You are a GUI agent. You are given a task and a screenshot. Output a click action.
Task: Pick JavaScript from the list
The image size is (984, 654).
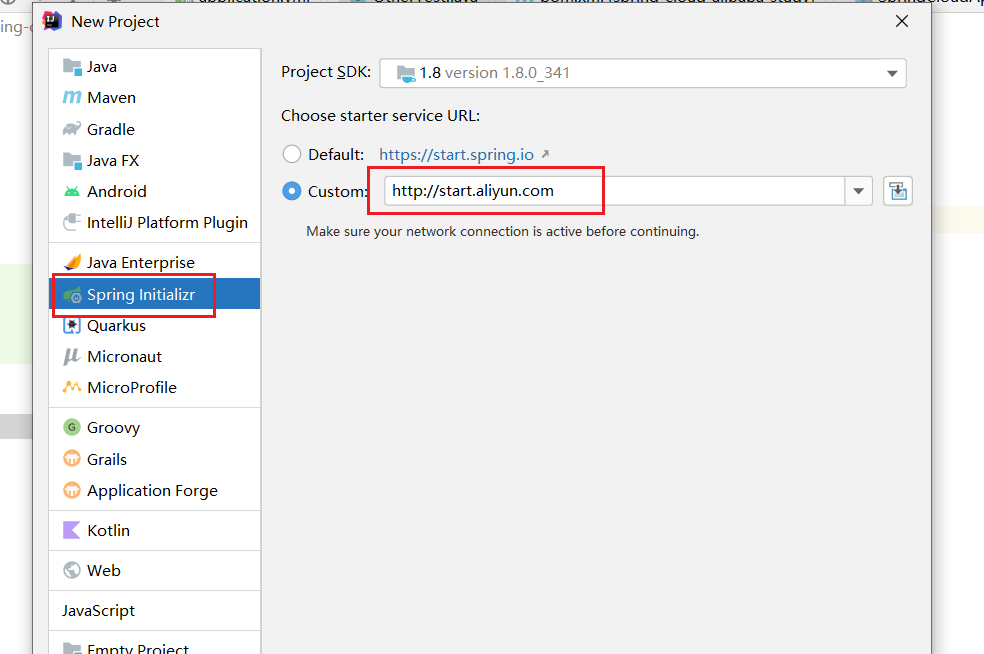tap(154, 611)
